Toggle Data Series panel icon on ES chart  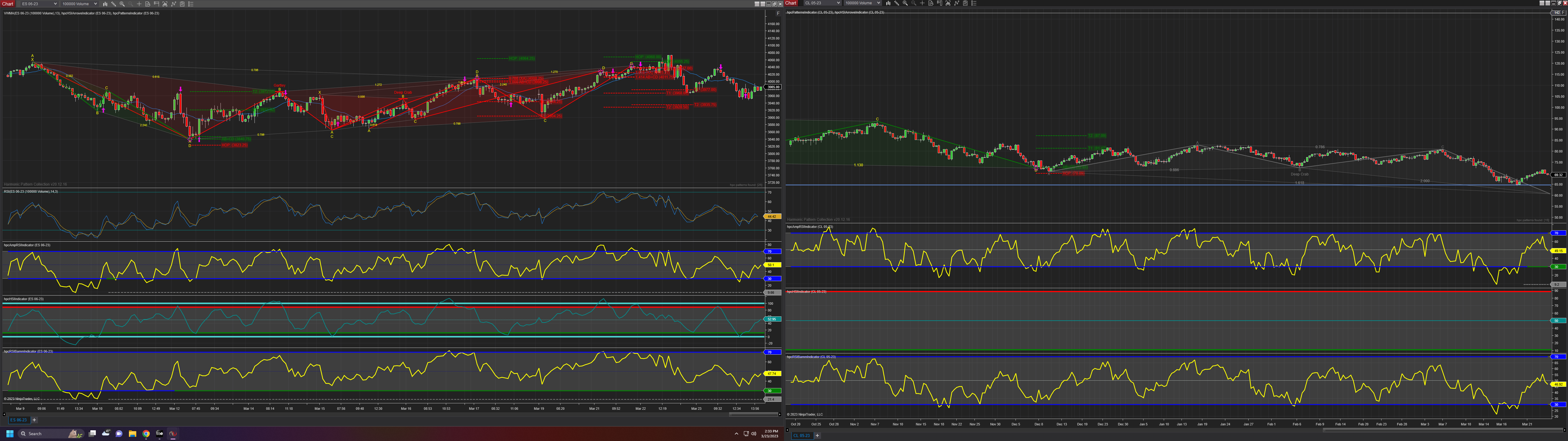pyautogui.click(x=165, y=4)
